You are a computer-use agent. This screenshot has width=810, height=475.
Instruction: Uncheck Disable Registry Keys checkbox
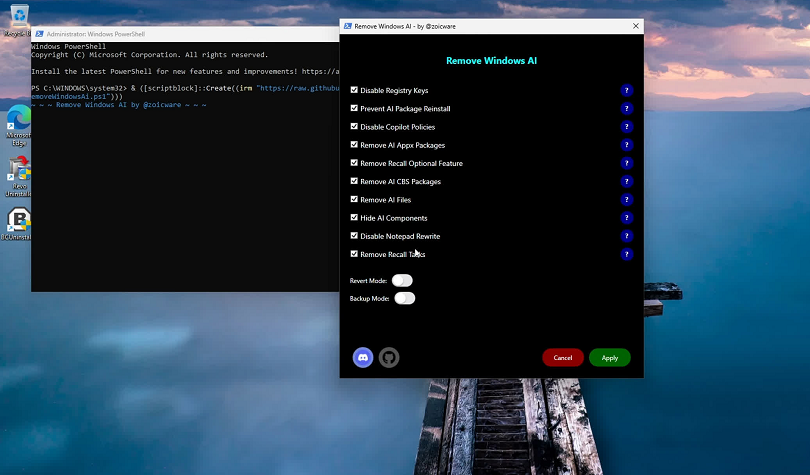click(354, 91)
